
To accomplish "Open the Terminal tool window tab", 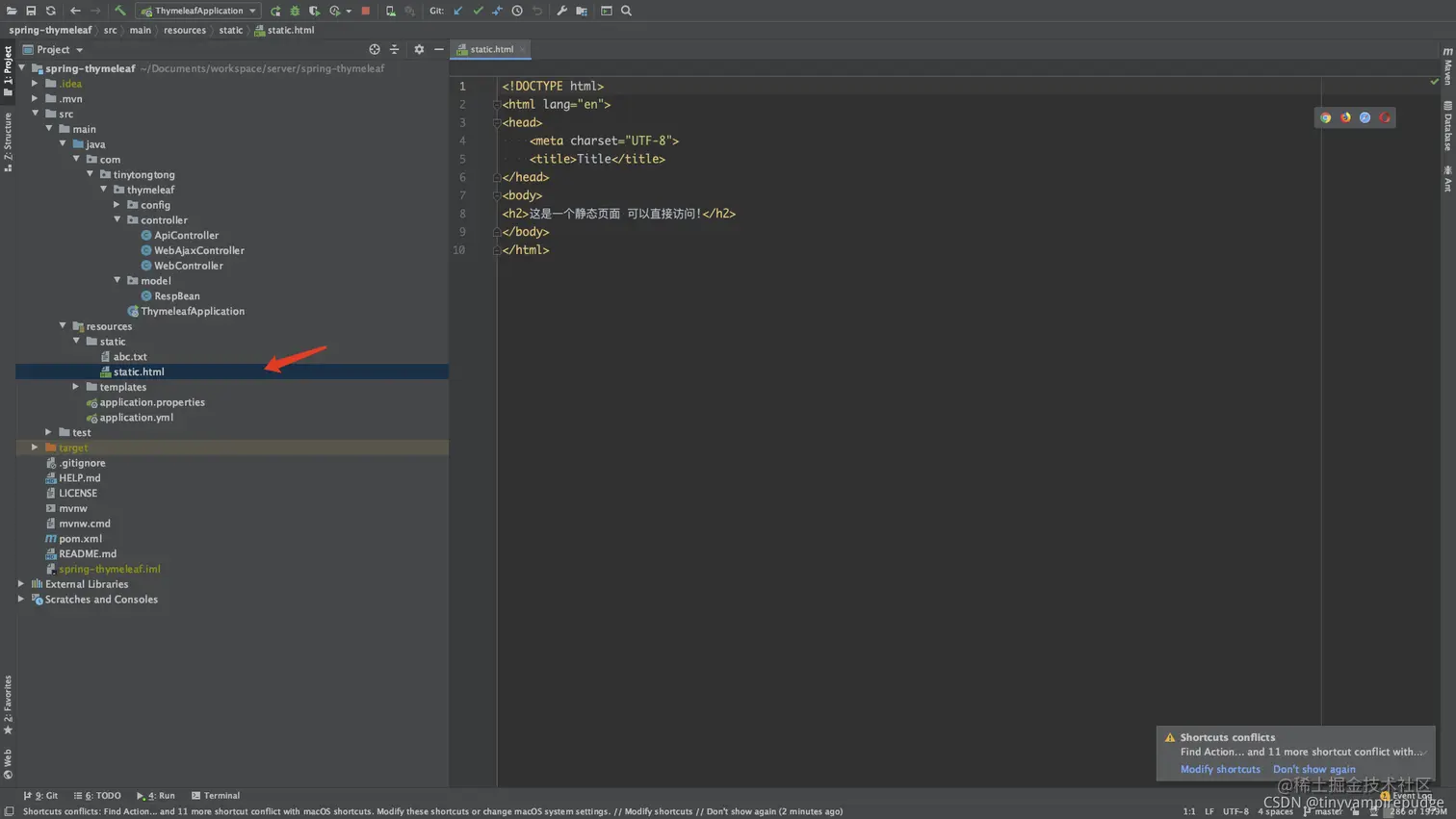I will 216,796.
